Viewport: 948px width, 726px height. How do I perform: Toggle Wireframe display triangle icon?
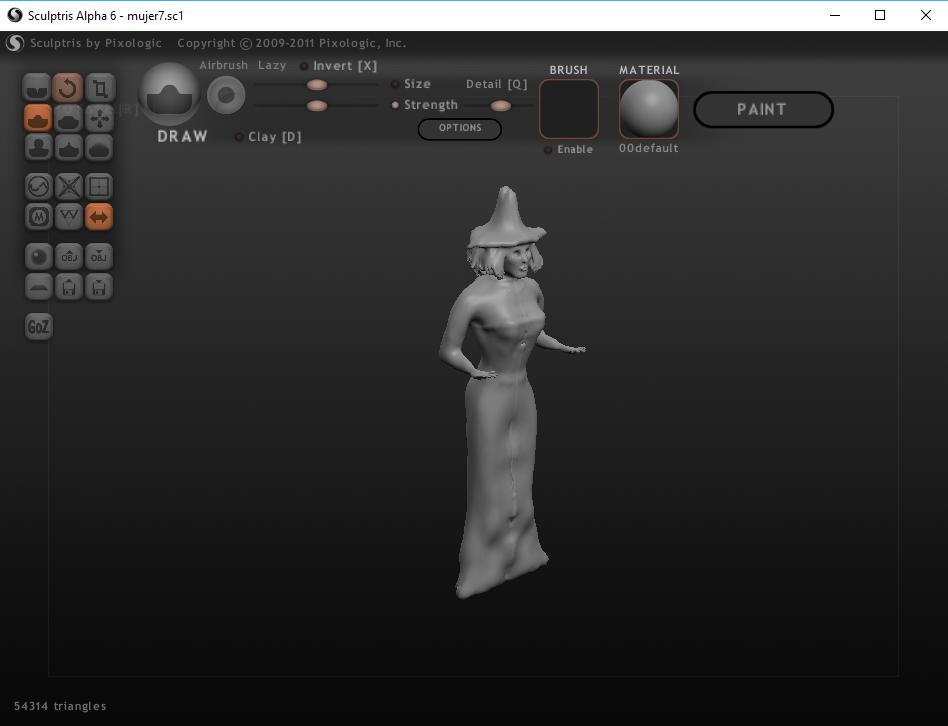(x=69, y=216)
